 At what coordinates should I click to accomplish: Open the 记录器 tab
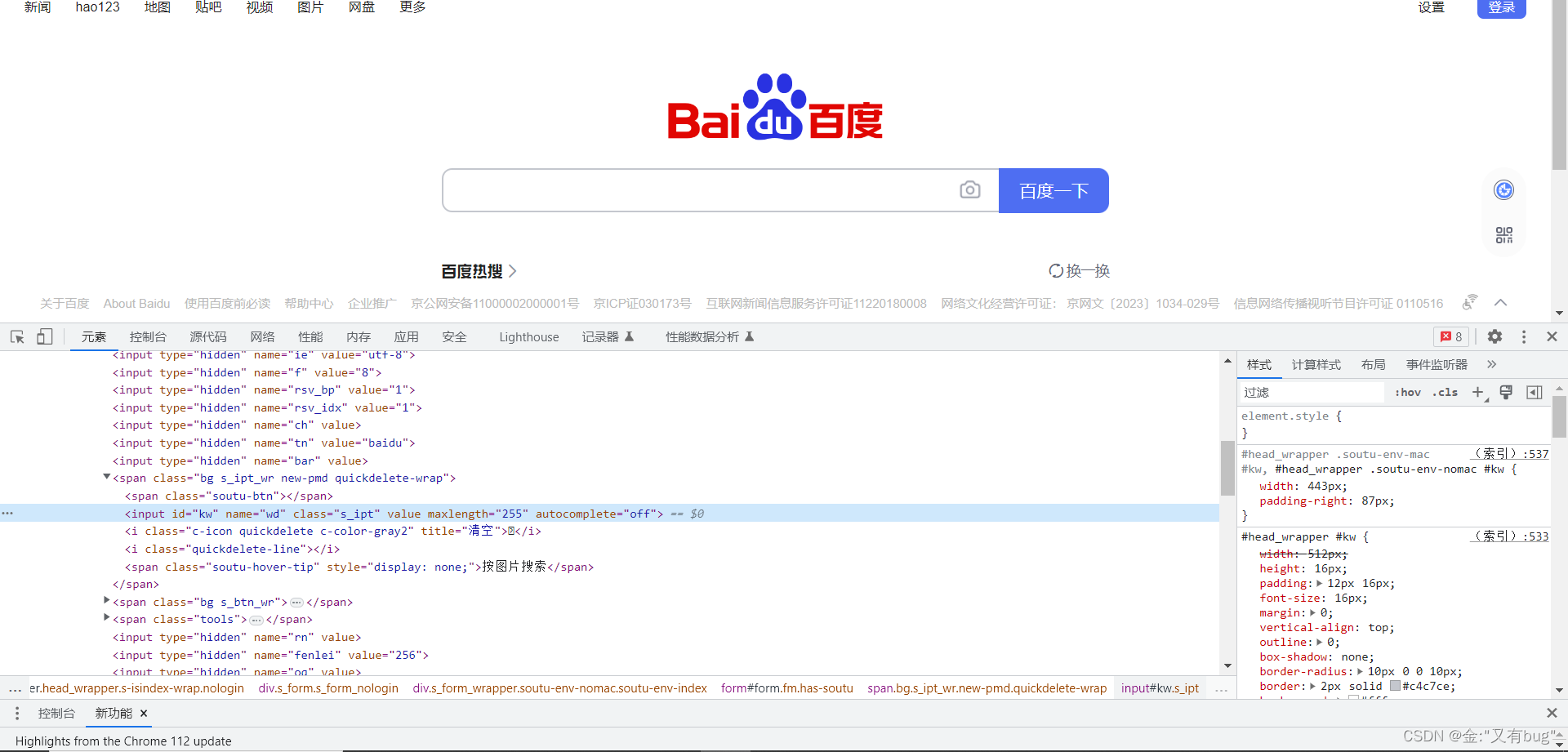[608, 336]
